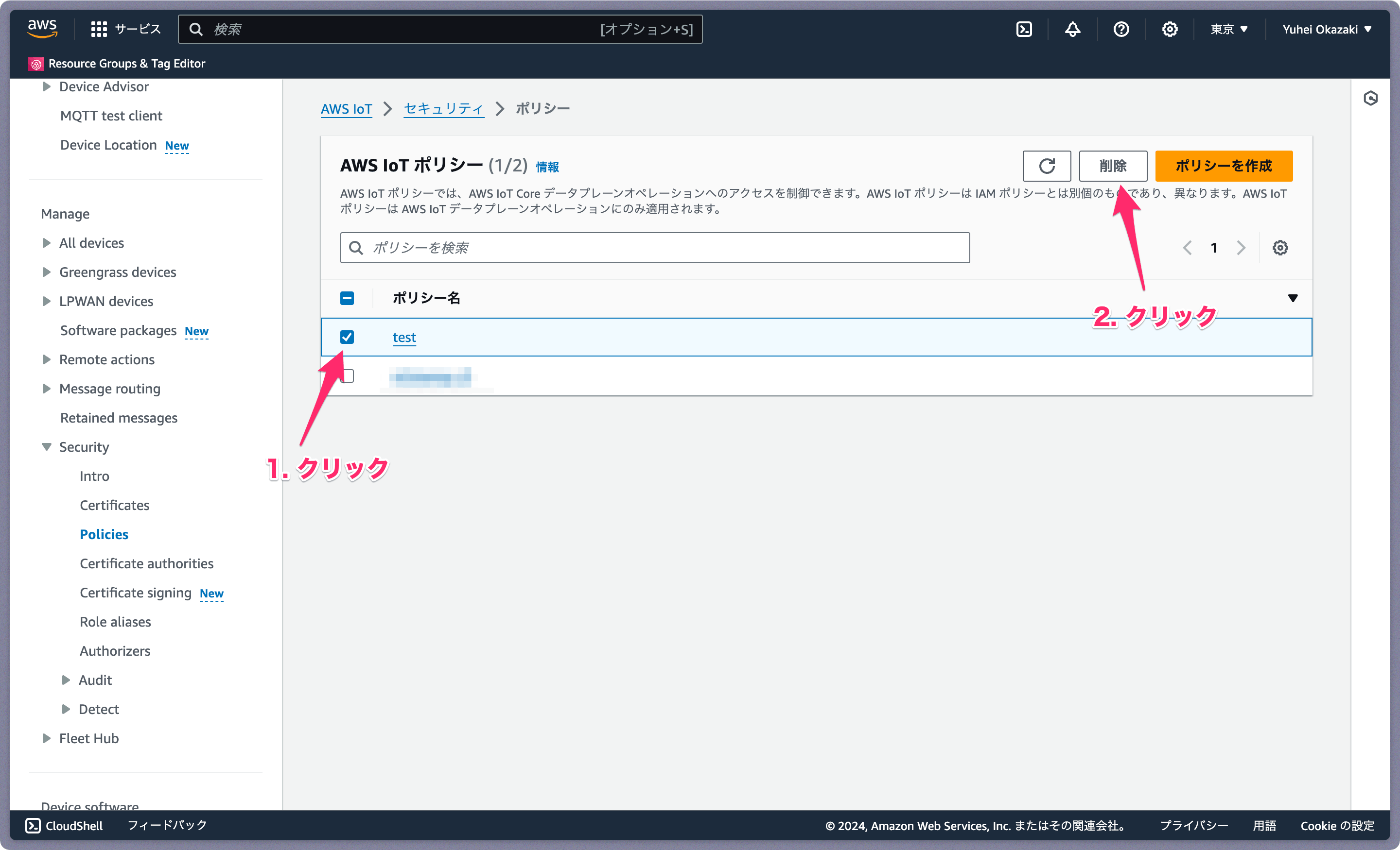1400x850 pixels.
Task: Open MQTT test client page
Action: tap(111, 116)
